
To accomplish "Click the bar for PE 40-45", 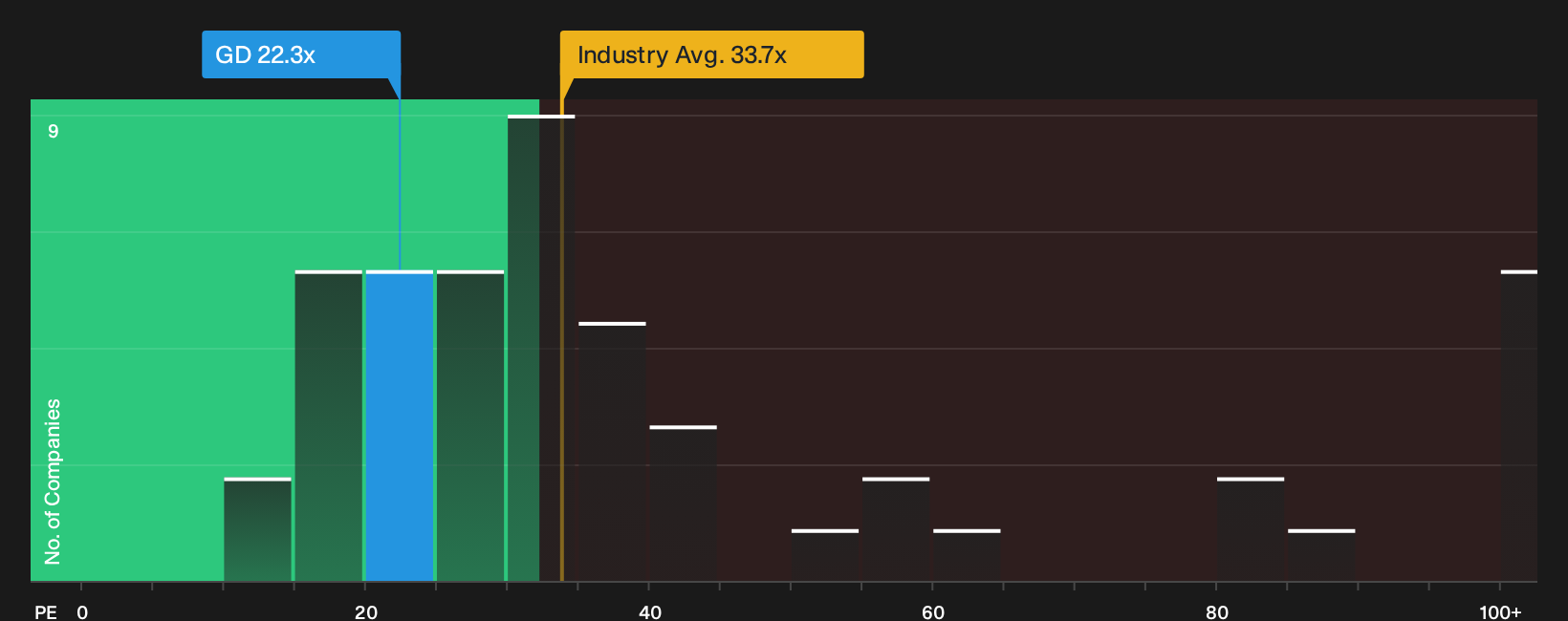I will pyautogui.click(x=684, y=503).
